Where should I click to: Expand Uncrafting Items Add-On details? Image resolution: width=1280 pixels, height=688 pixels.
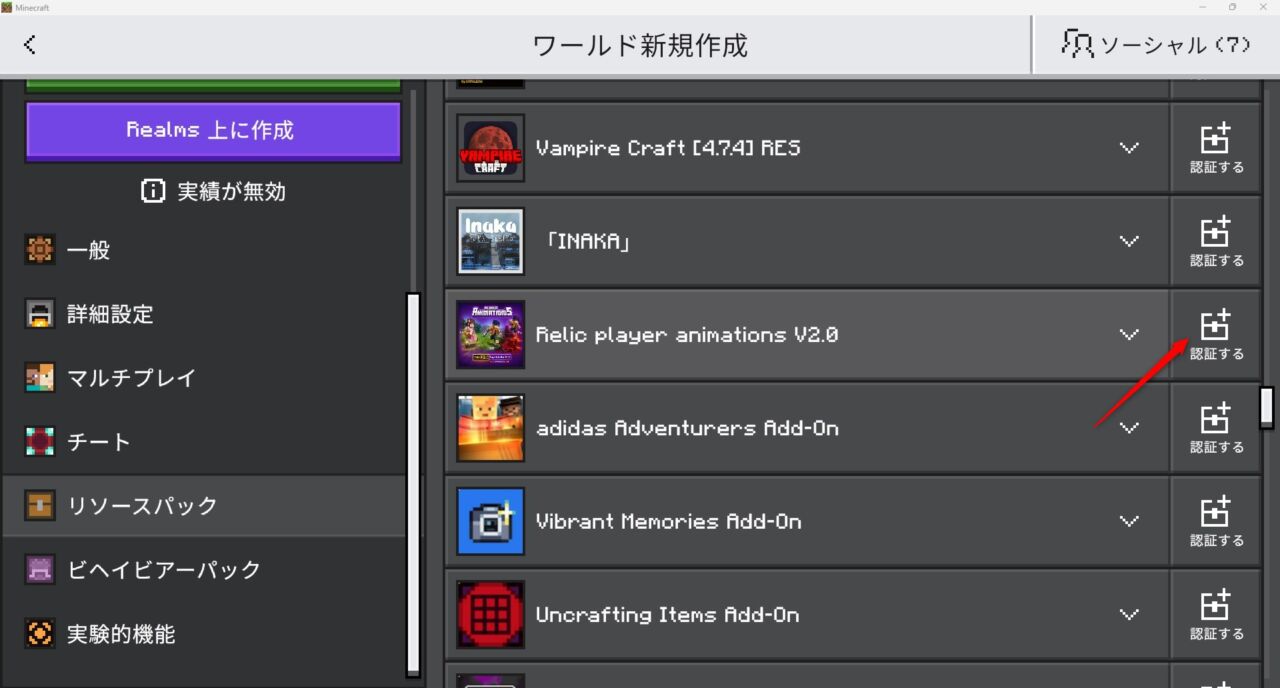click(1129, 614)
